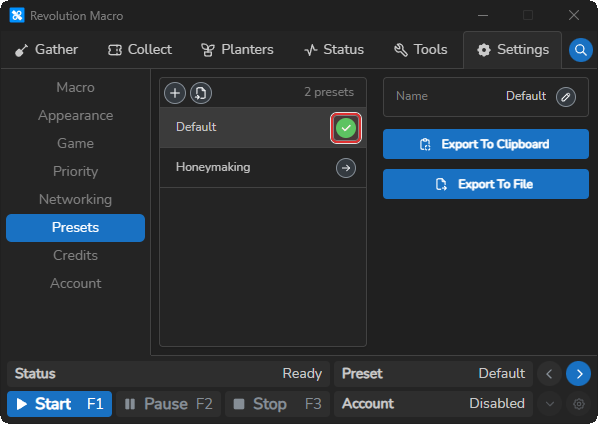Open Macro settings section

click(x=76, y=87)
